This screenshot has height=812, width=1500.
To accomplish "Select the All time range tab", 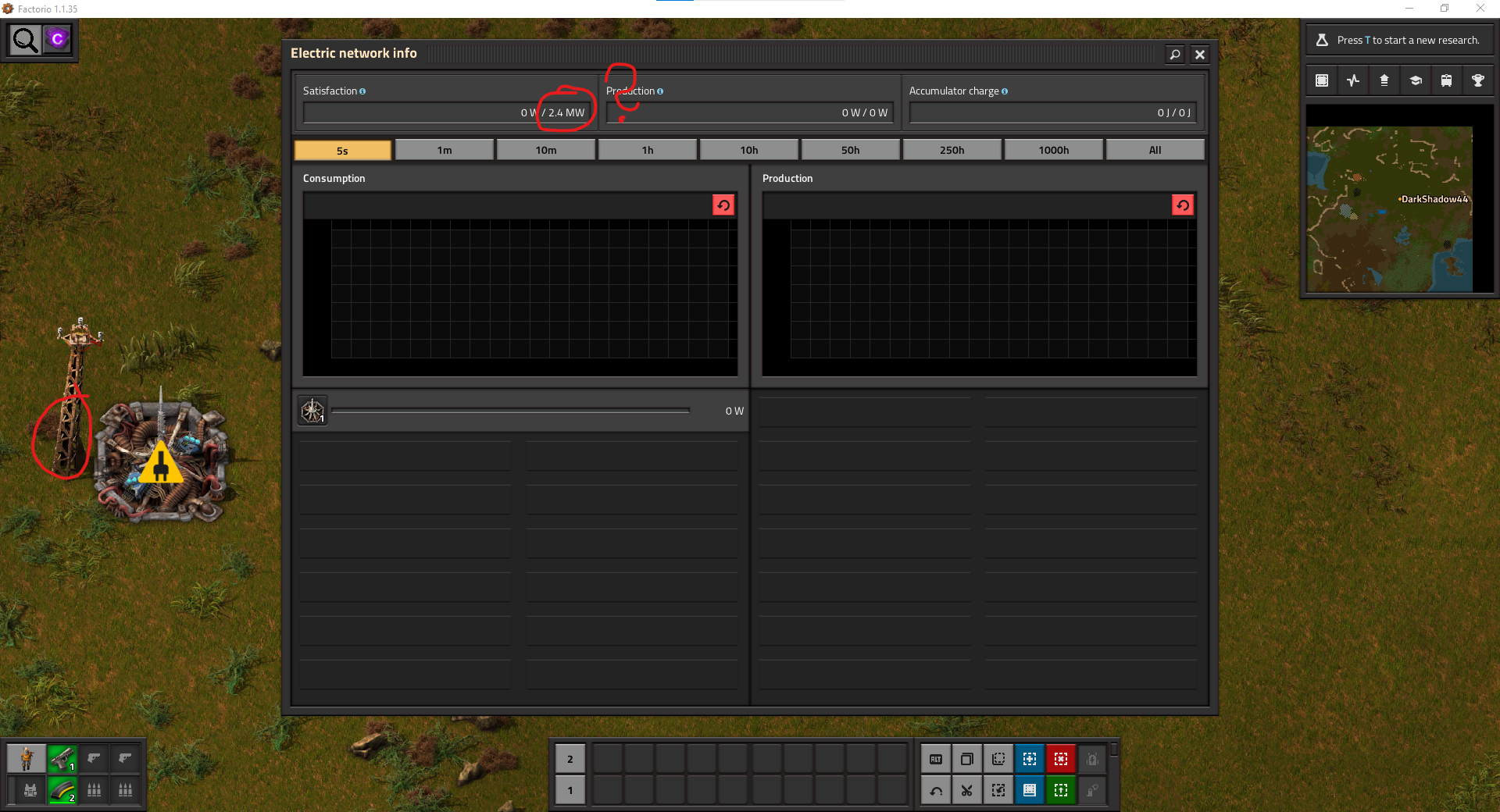I will 1155,150.
